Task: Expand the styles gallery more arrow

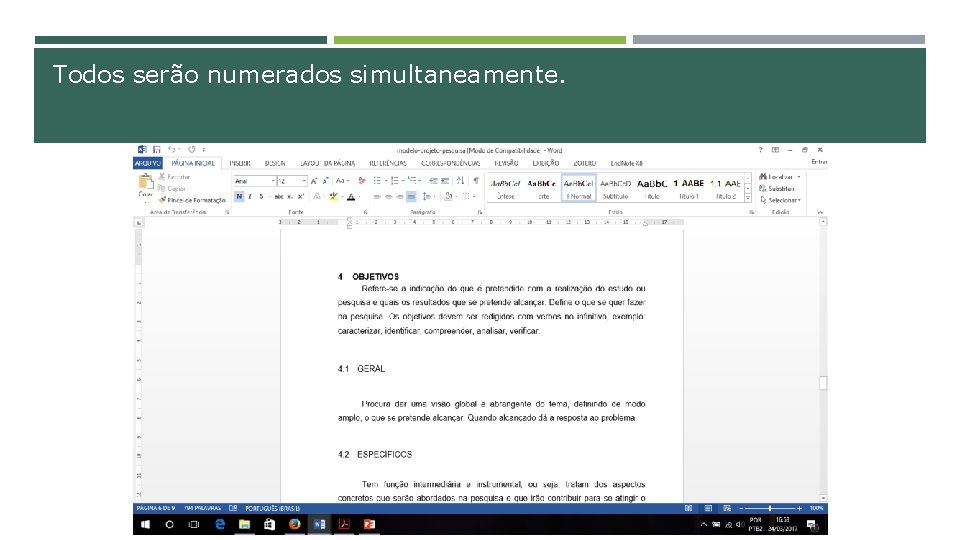Action: click(748, 198)
